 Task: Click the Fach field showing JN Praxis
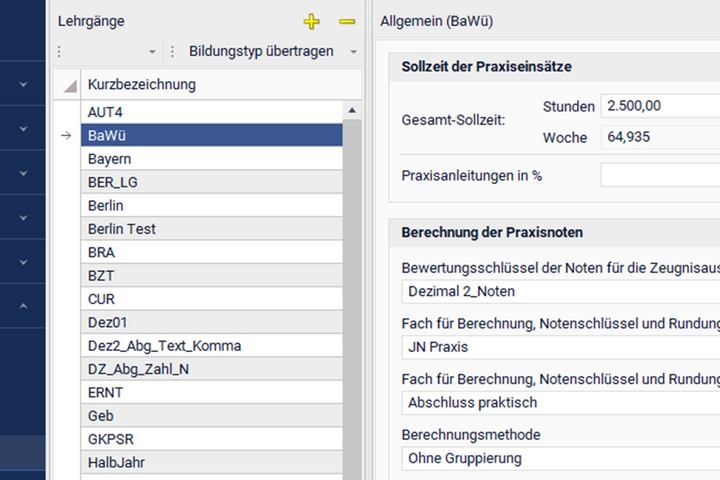560,348
